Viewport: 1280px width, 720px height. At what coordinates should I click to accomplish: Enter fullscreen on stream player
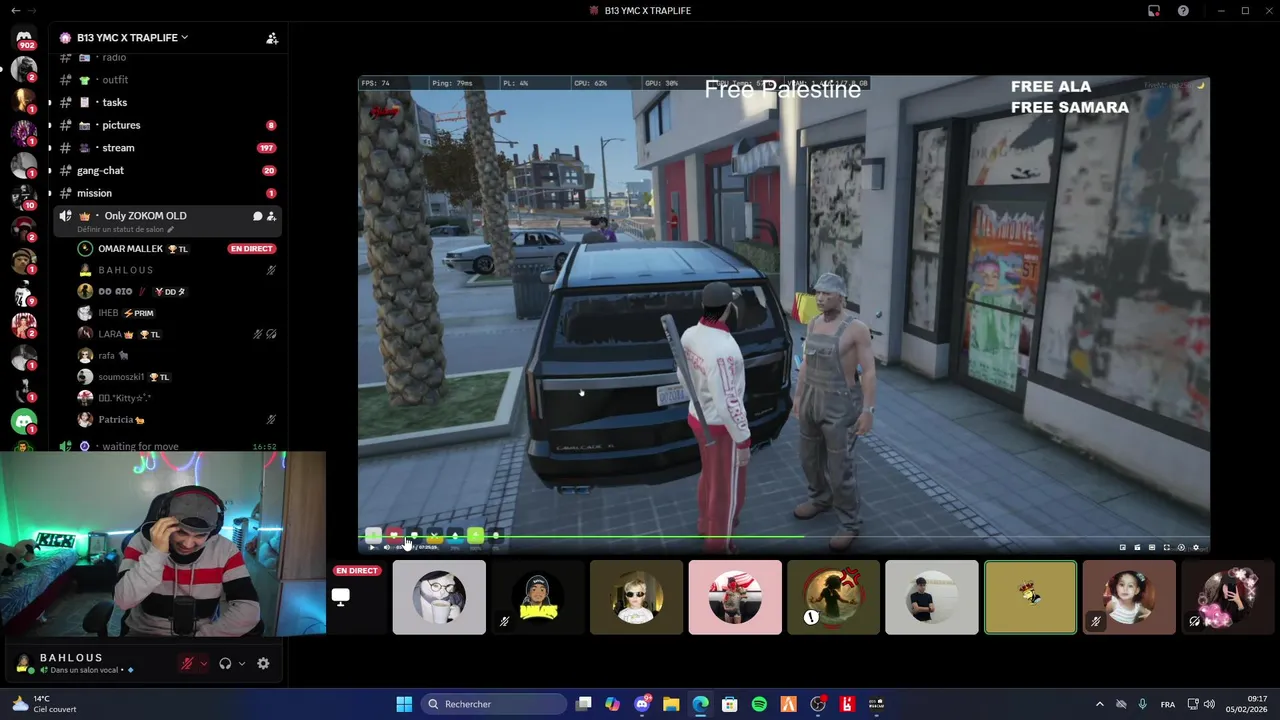click(1166, 547)
